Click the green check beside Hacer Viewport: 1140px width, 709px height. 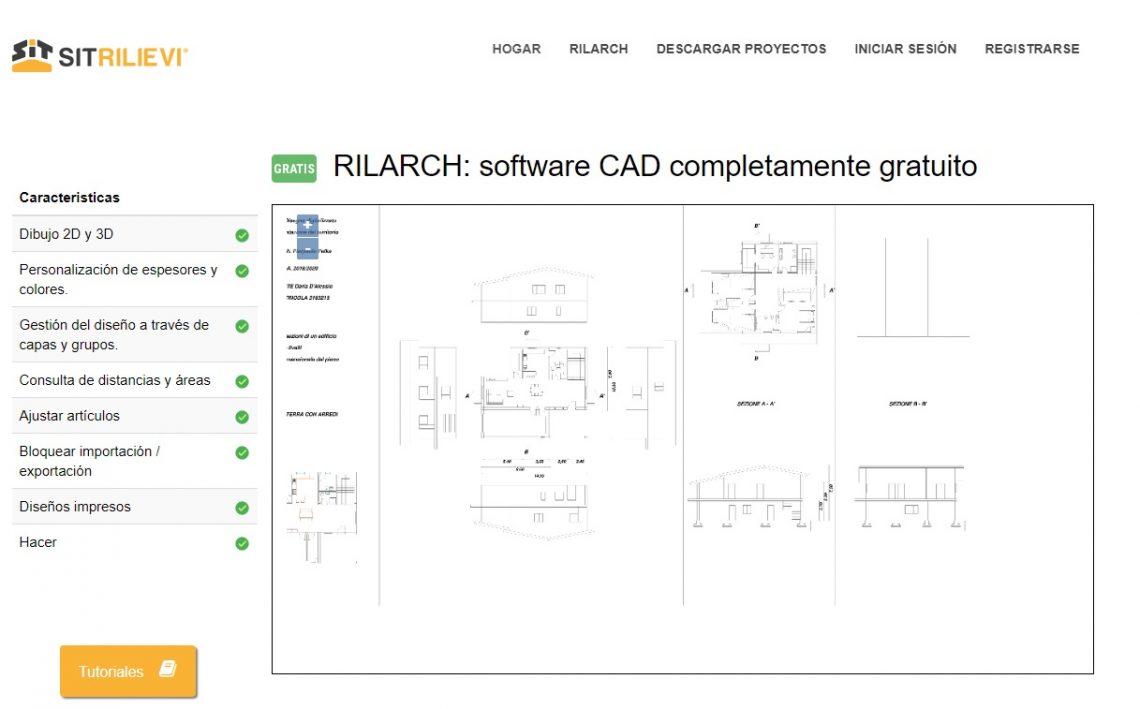[242, 544]
